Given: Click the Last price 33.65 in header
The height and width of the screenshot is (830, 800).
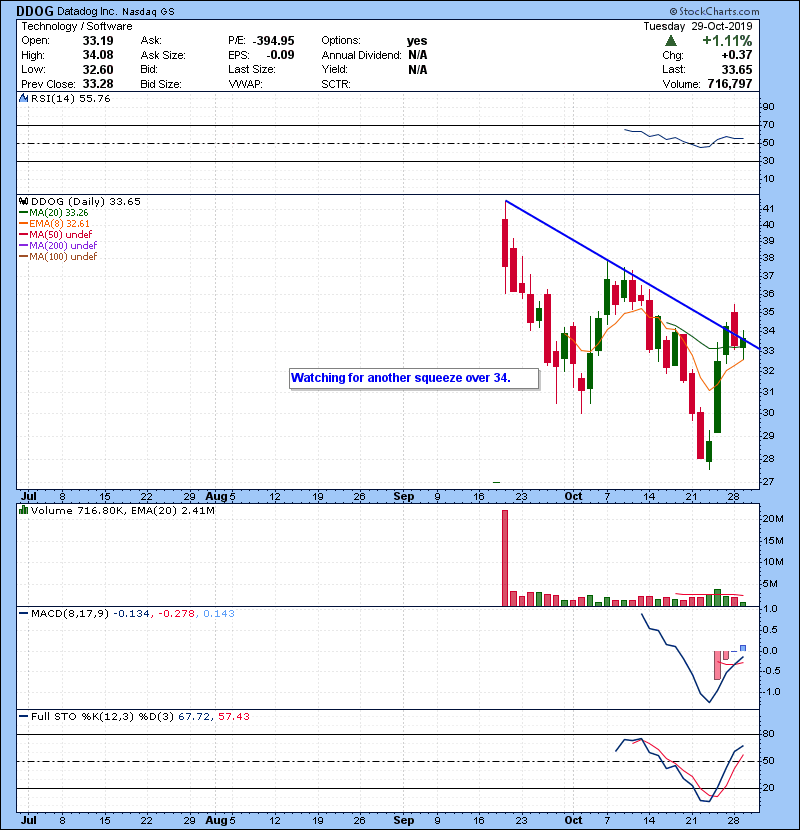Looking at the screenshot, I should [x=737, y=69].
